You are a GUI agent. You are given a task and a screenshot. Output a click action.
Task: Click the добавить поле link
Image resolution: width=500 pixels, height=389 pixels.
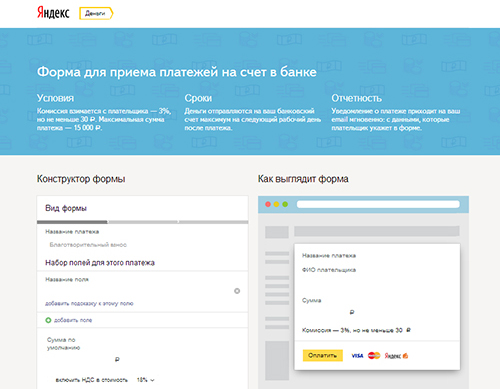pyautogui.click(x=73, y=320)
